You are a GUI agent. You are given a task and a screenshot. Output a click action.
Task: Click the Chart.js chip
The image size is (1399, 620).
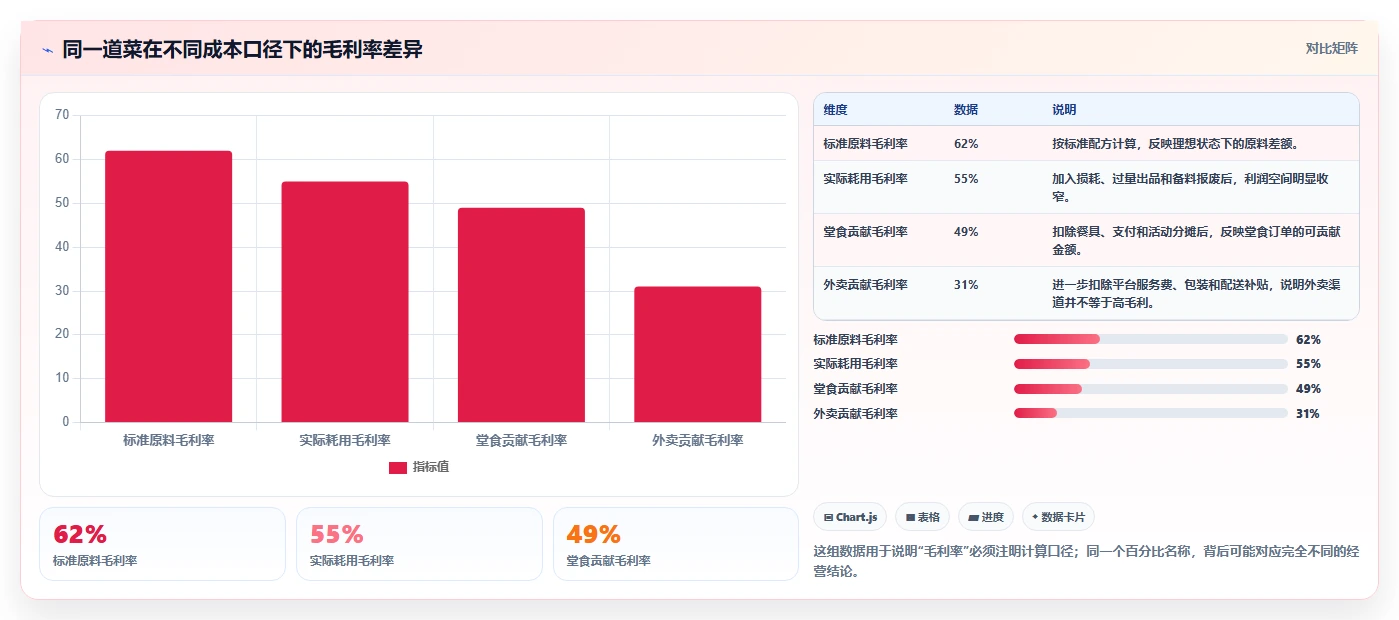click(x=850, y=517)
